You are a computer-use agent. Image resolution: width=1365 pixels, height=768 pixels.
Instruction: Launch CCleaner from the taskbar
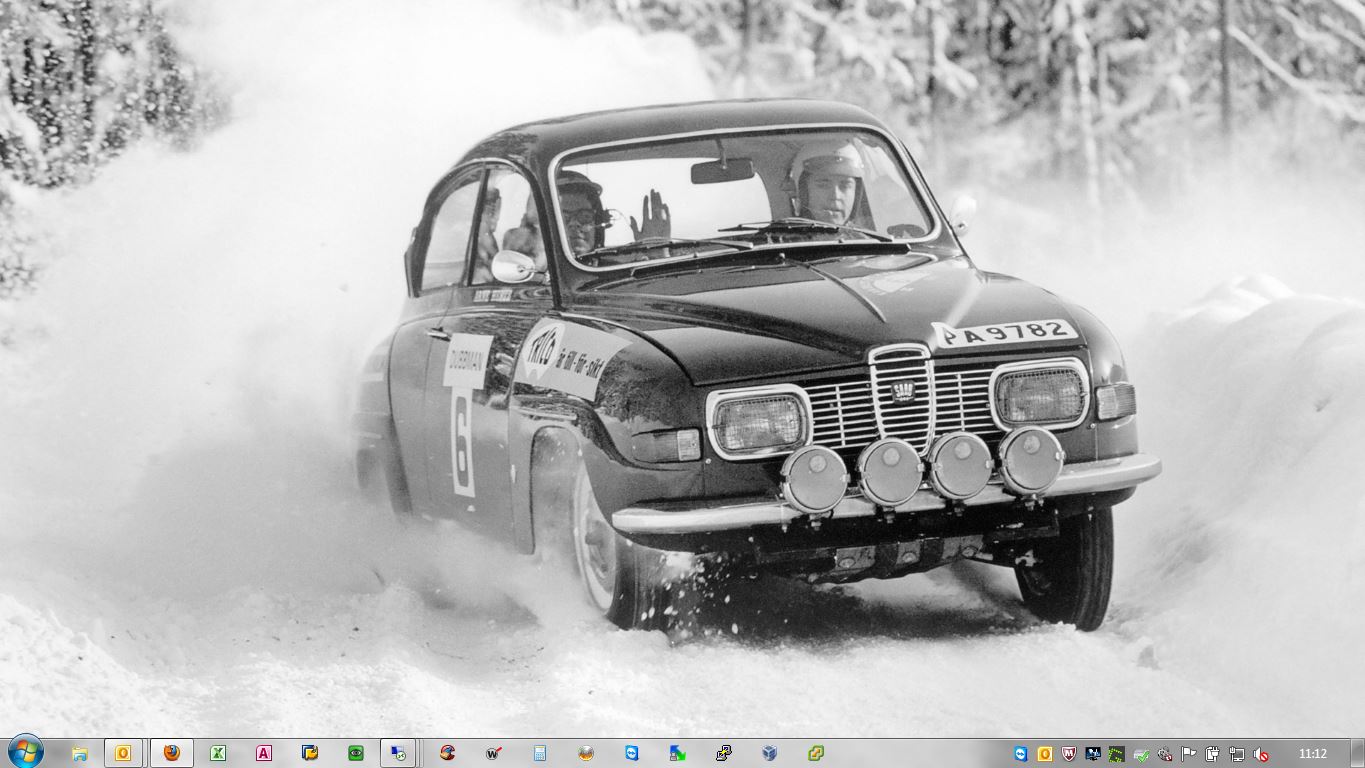[x=447, y=753]
